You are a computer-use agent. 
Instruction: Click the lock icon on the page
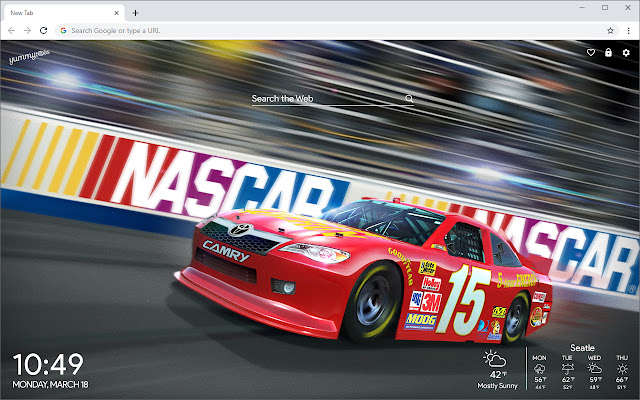(x=608, y=52)
